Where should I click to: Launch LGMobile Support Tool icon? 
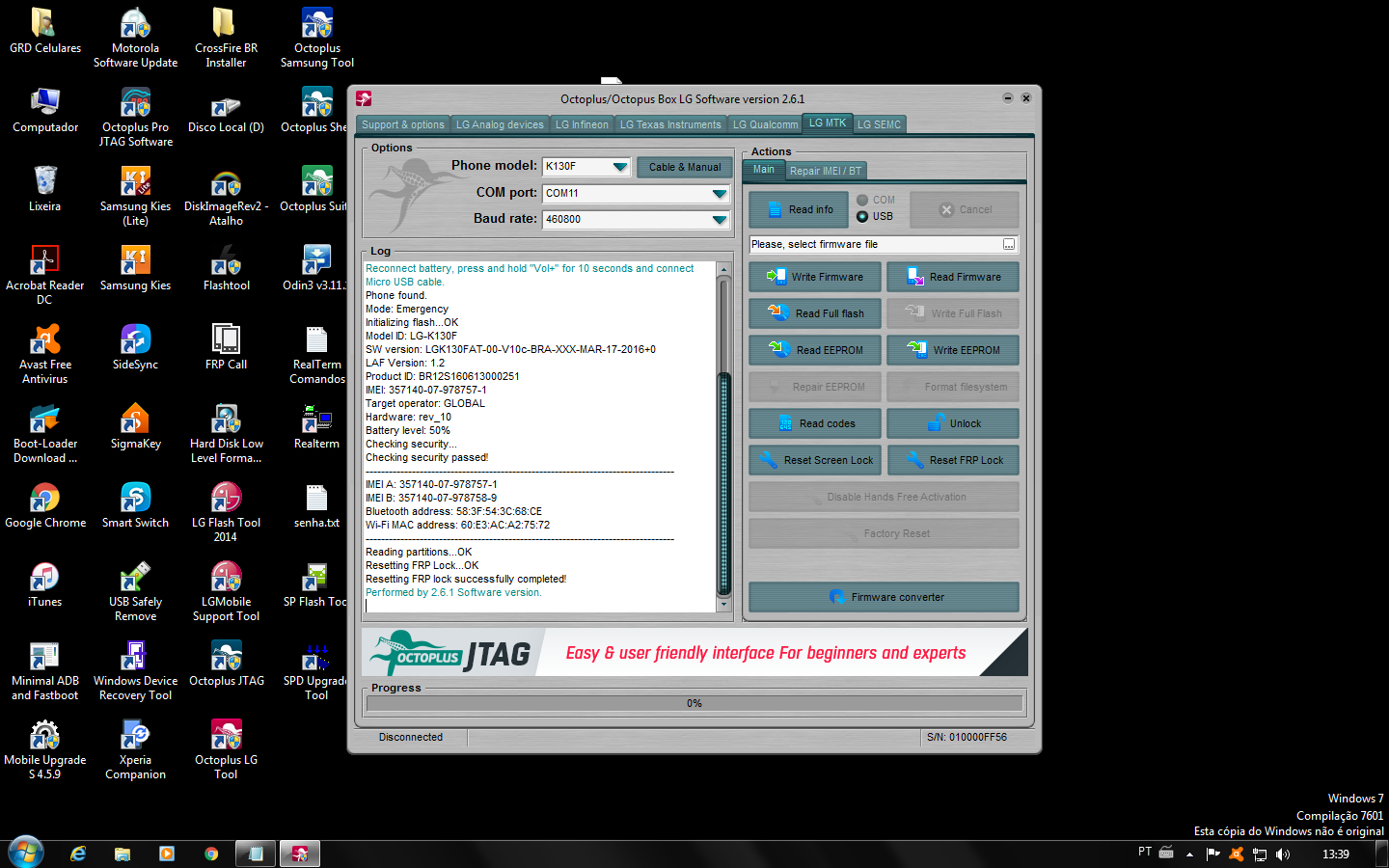pos(226,592)
